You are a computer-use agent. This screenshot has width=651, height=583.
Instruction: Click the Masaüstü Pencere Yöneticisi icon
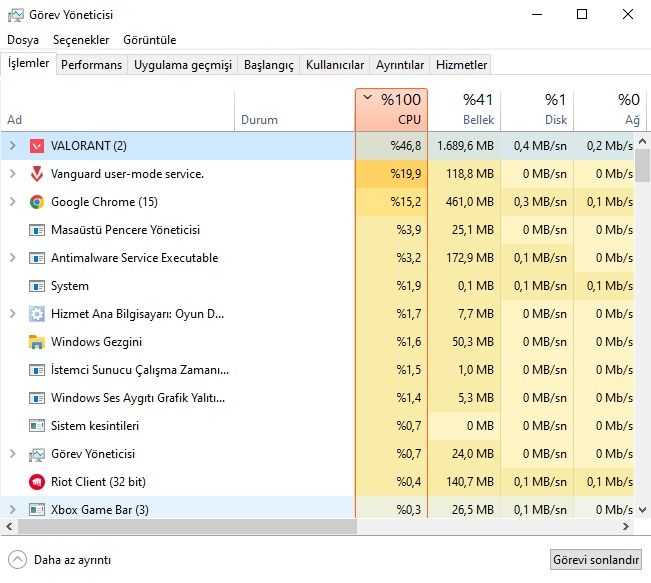coord(37,230)
